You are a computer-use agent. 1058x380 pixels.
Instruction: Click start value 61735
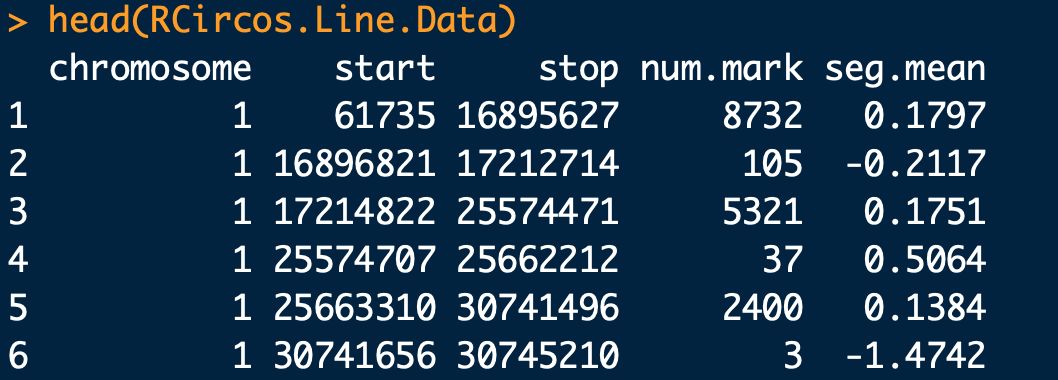pyautogui.click(x=385, y=117)
